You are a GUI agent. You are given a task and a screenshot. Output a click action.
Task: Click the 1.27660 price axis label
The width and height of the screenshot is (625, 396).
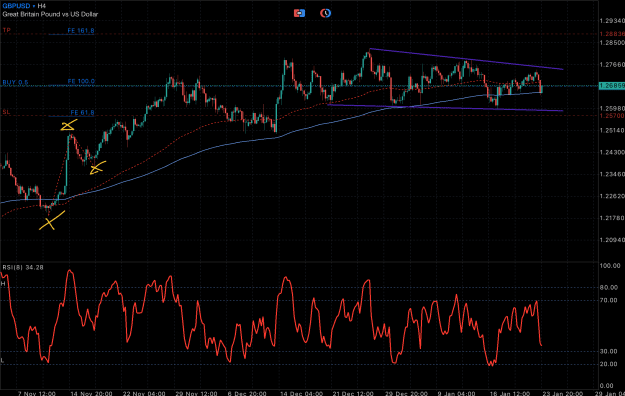point(612,65)
